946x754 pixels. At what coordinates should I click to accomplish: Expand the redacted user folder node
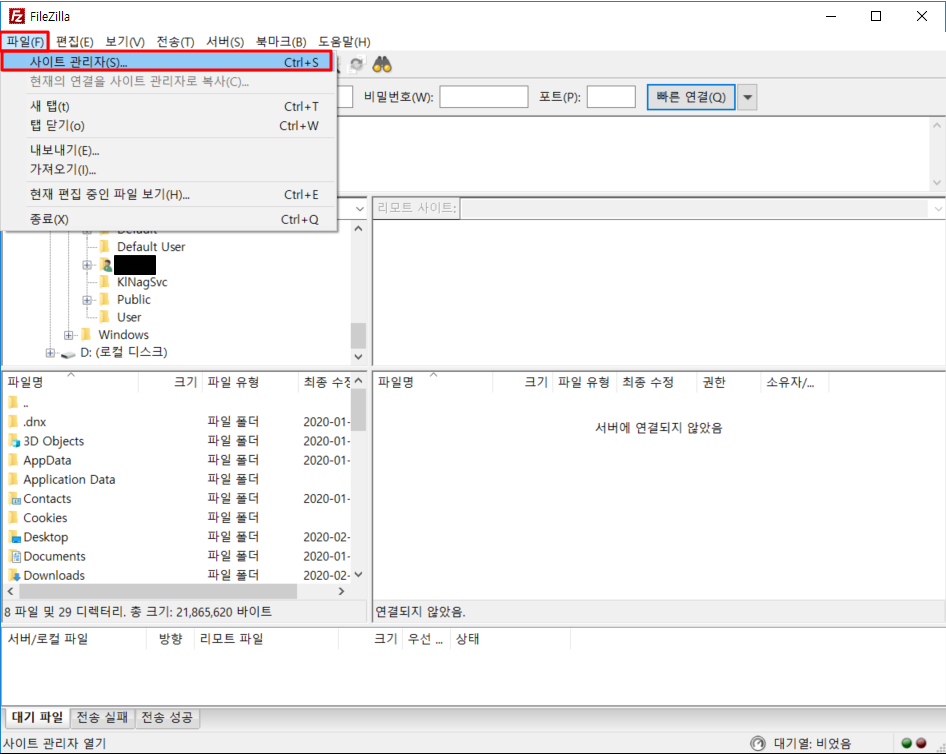point(87,265)
